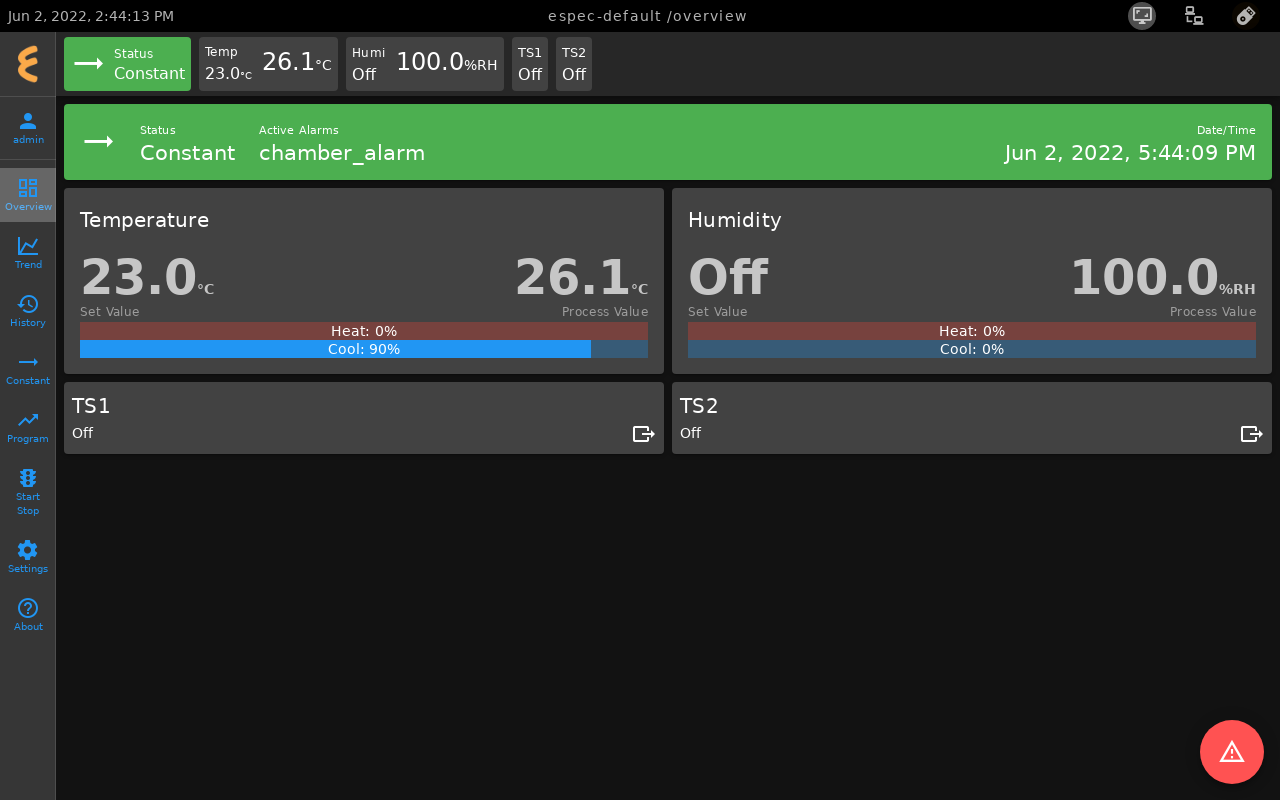The image size is (1280, 800).
Task: Open the About page
Action: tap(28, 615)
